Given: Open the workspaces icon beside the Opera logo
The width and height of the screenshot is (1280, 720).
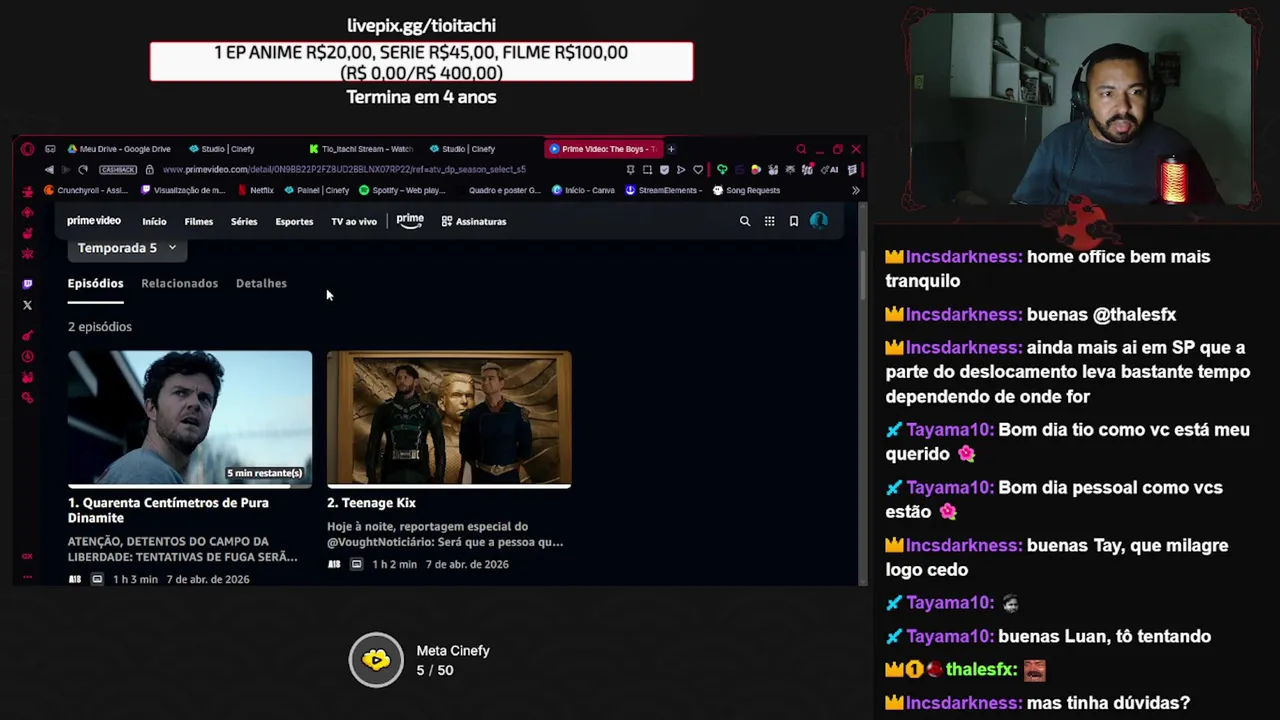Looking at the screenshot, I should point(50,149).
